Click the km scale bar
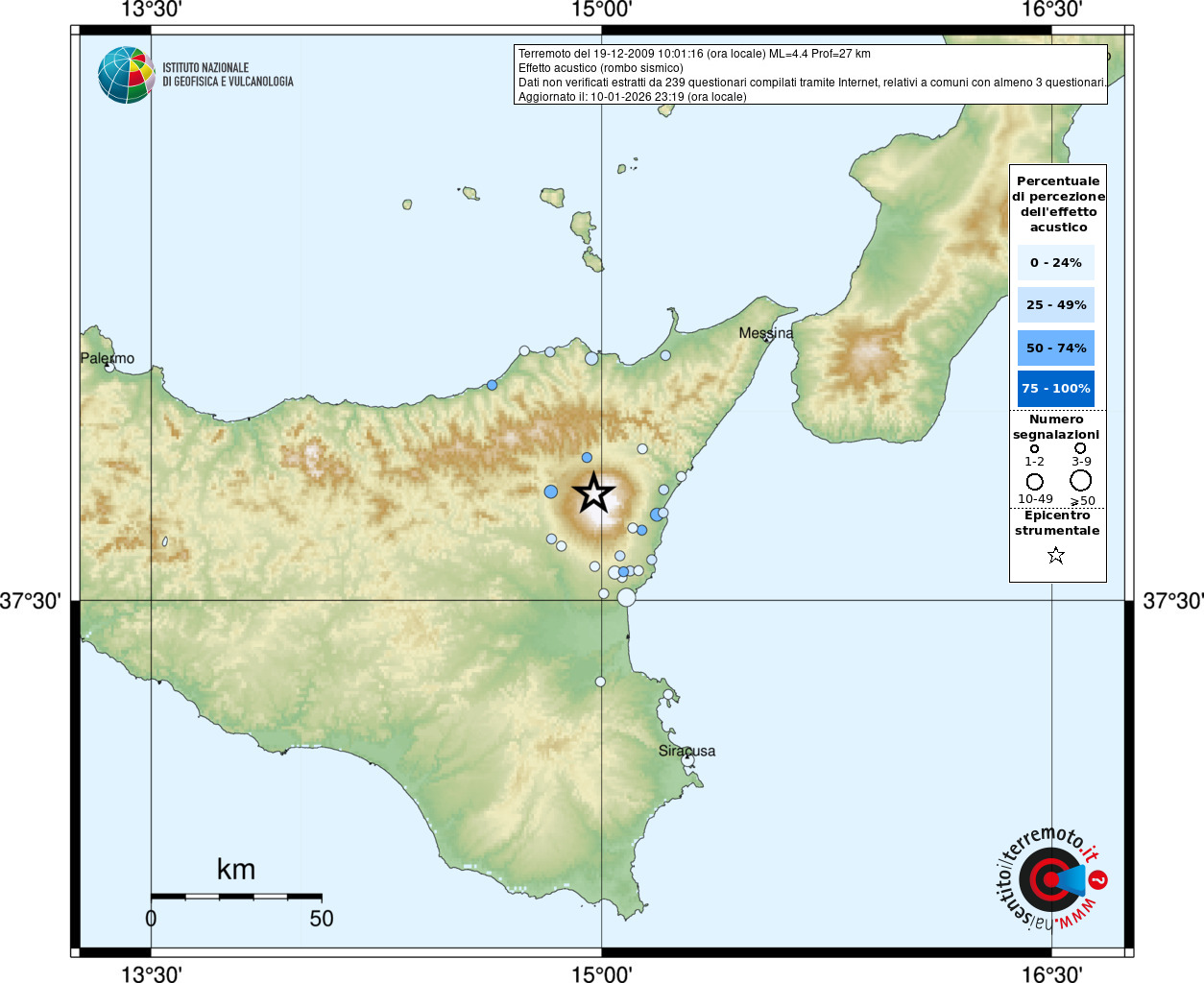Screen dimensions: 1204x983 click(236, 897)
